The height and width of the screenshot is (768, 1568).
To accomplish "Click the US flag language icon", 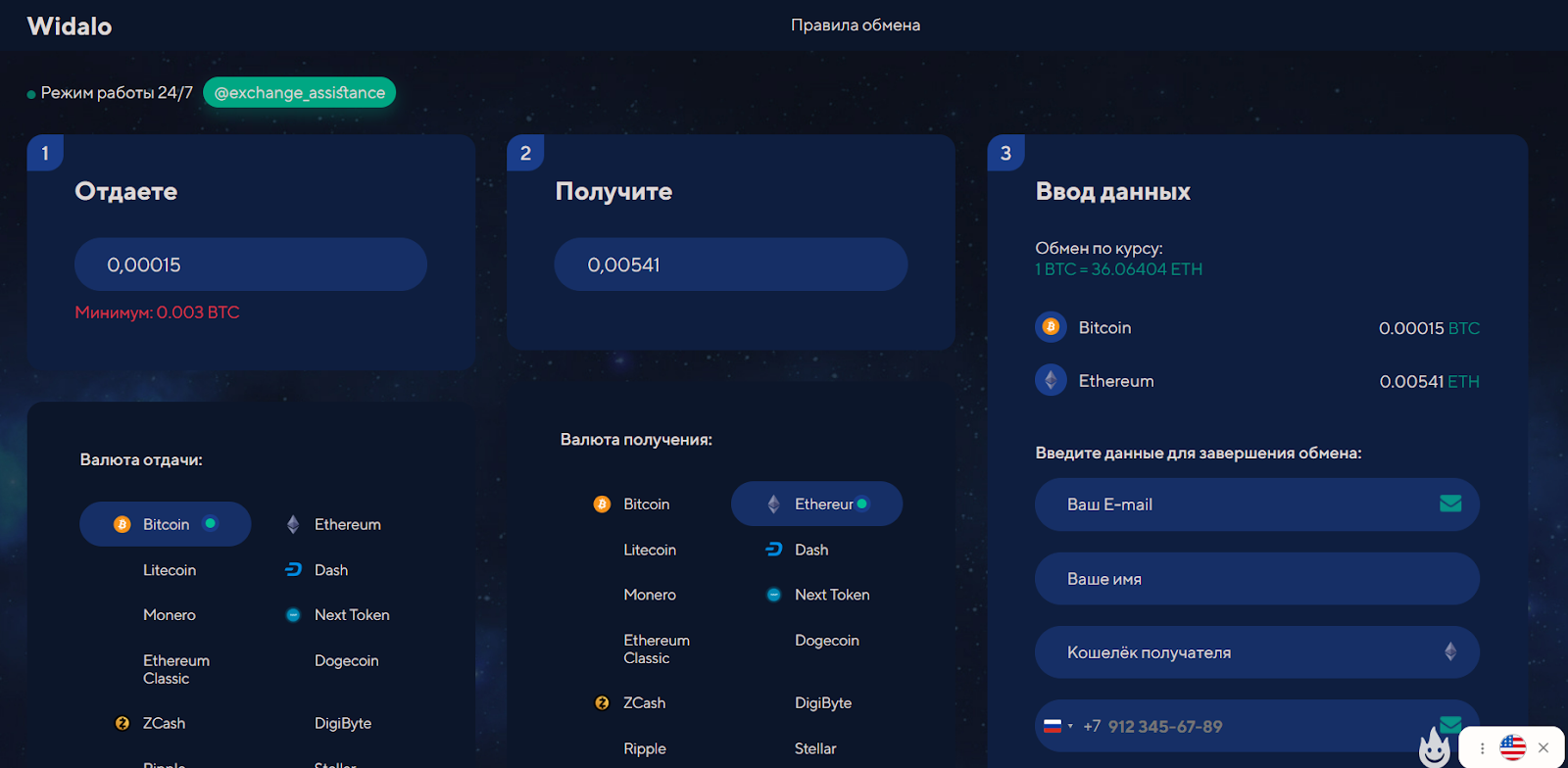I will pos(1513,747).
